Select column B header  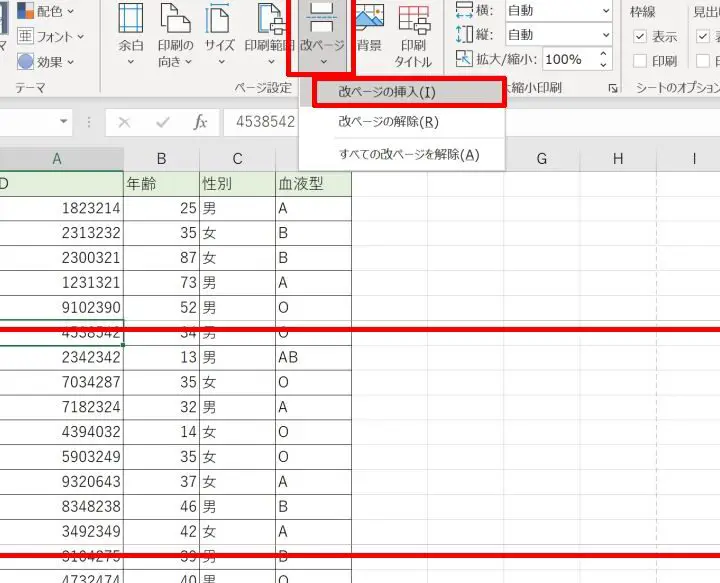click(161, 159)
